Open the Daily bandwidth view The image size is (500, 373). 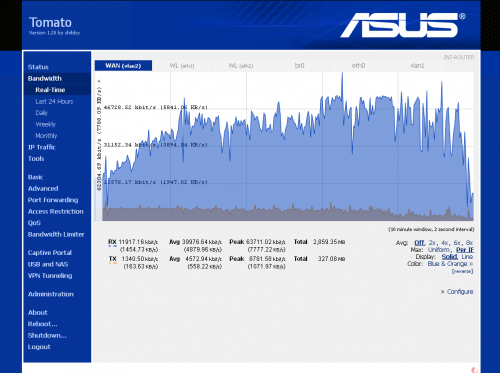click(x=42, y=113)
